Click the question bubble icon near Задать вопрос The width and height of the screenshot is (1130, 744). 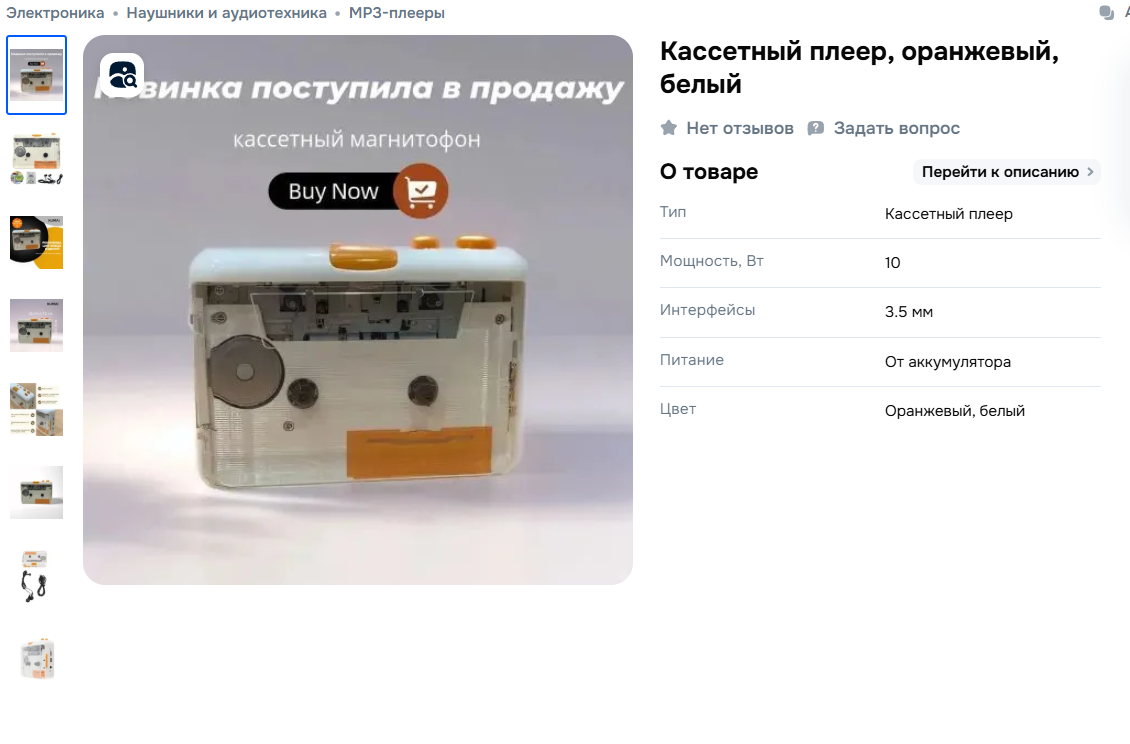pos(816,128)
